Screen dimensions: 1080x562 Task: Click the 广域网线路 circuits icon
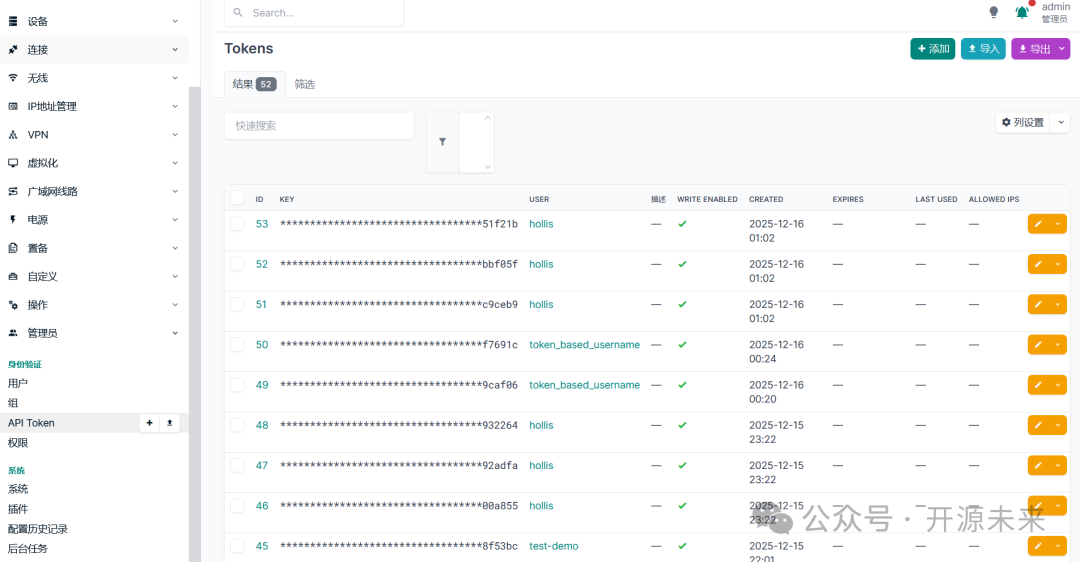[13, 191]
